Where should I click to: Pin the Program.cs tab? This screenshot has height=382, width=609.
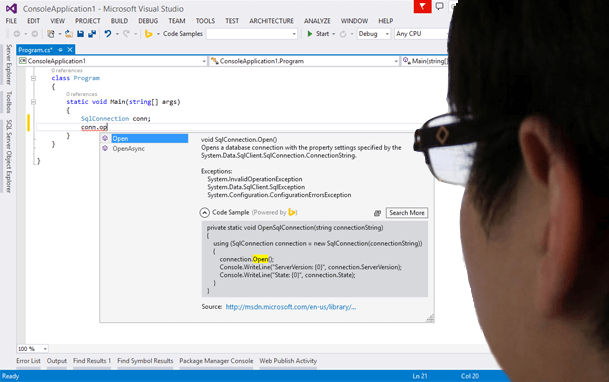60,50
